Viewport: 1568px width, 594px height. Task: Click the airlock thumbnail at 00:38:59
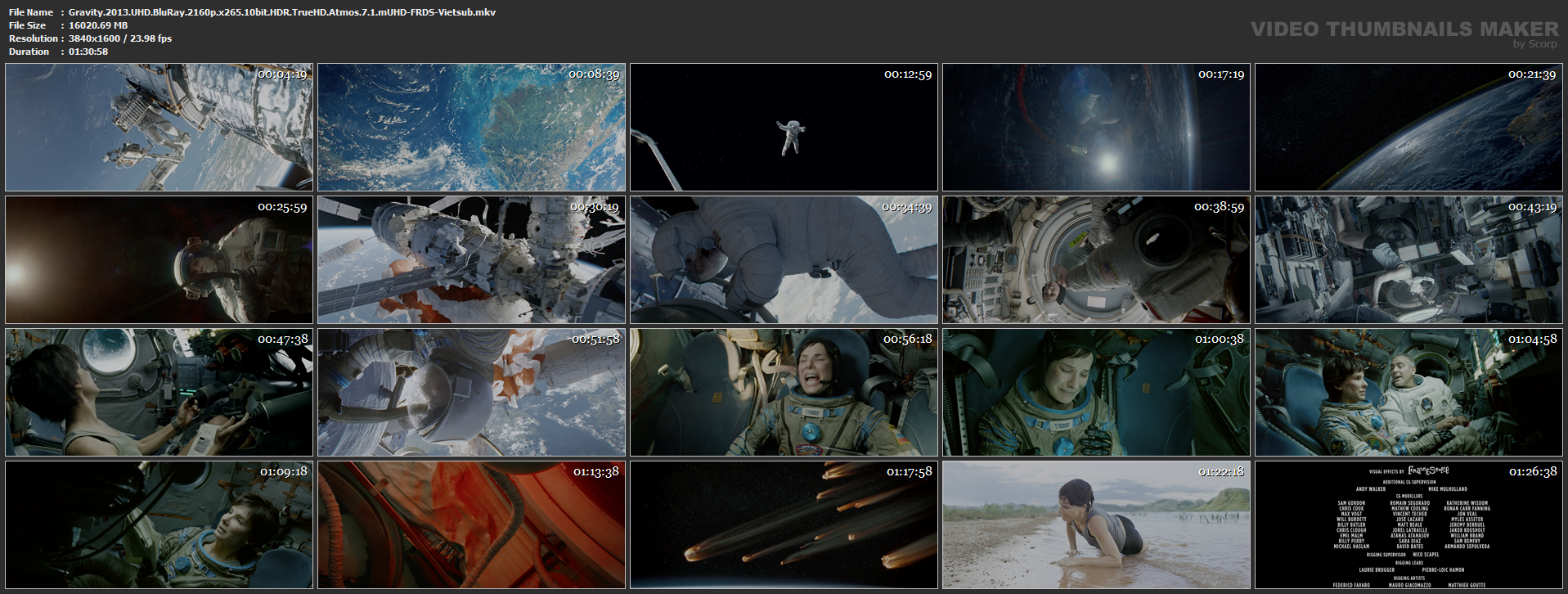click(1096, 259)
